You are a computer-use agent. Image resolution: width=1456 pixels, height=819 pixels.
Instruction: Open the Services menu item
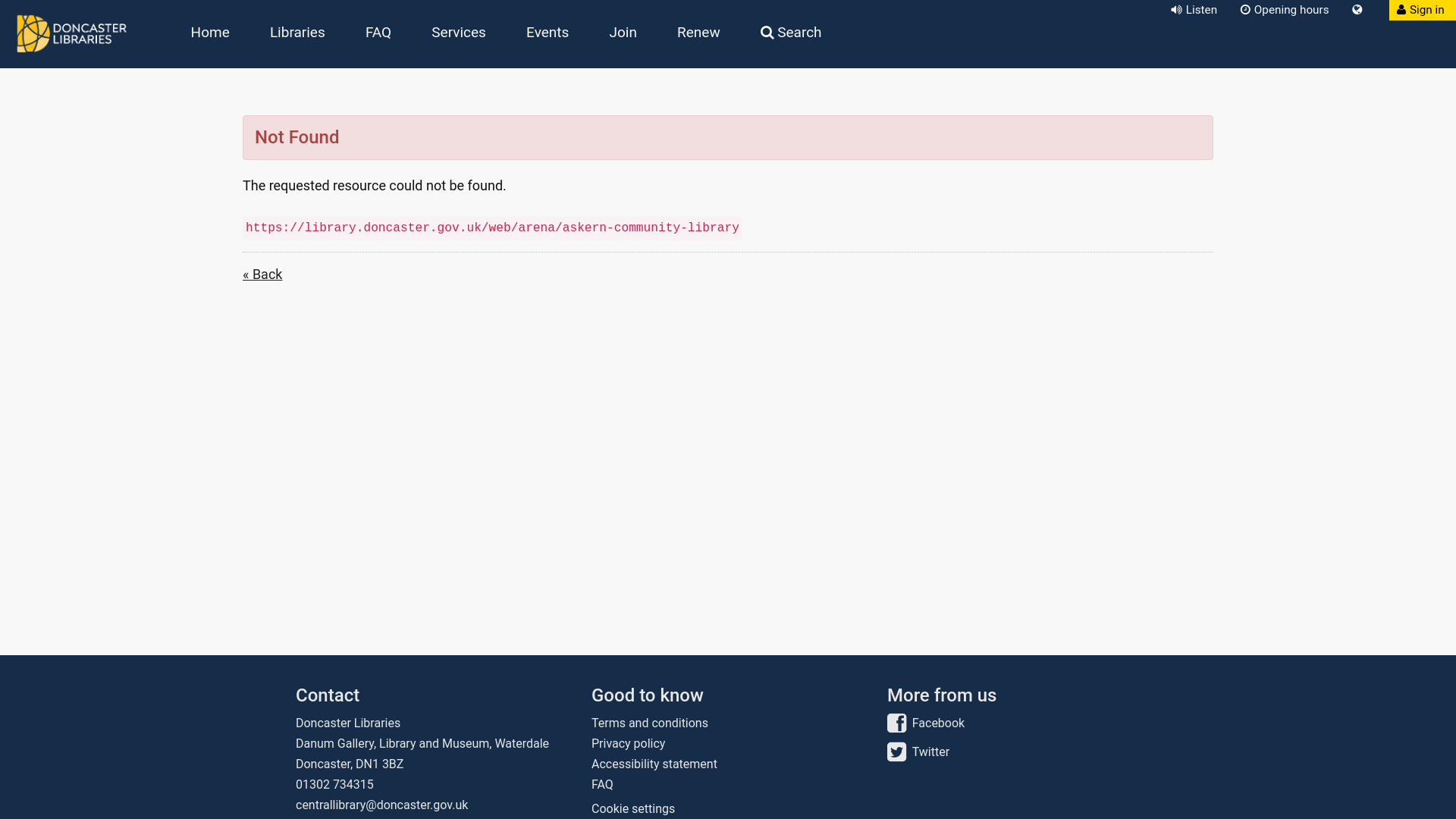(x=459, y=33)
